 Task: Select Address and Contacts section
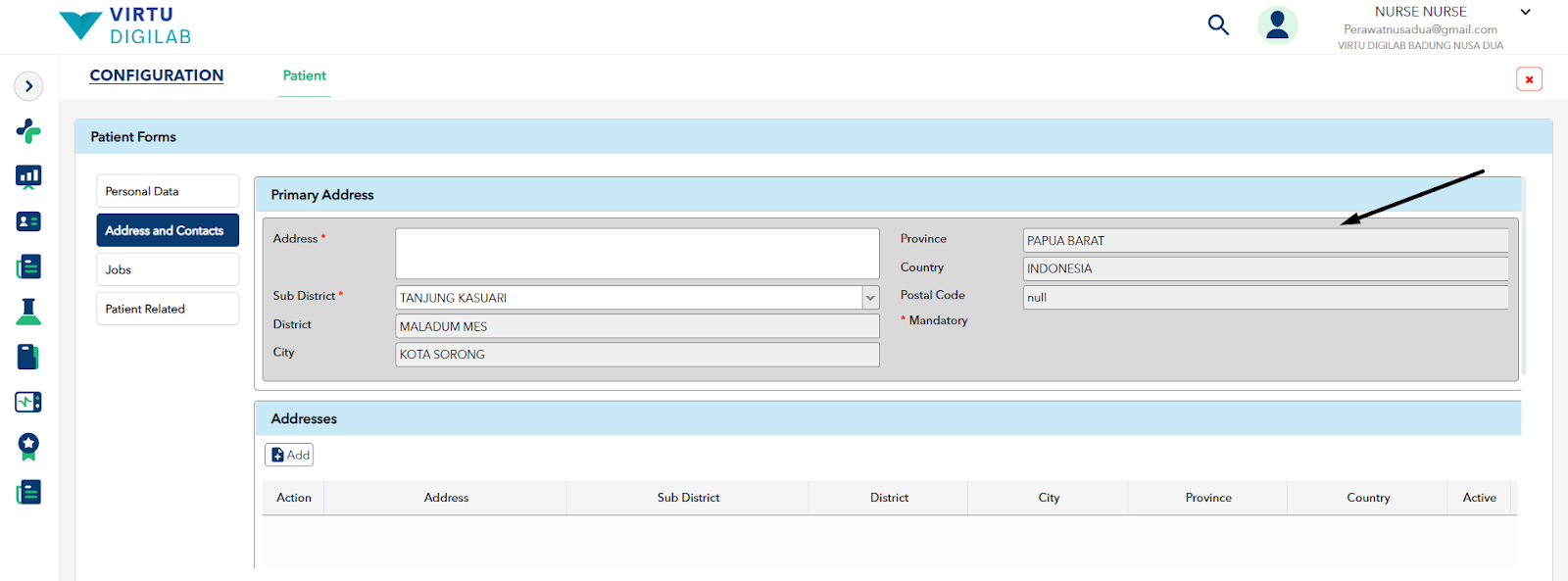(168, 230)
